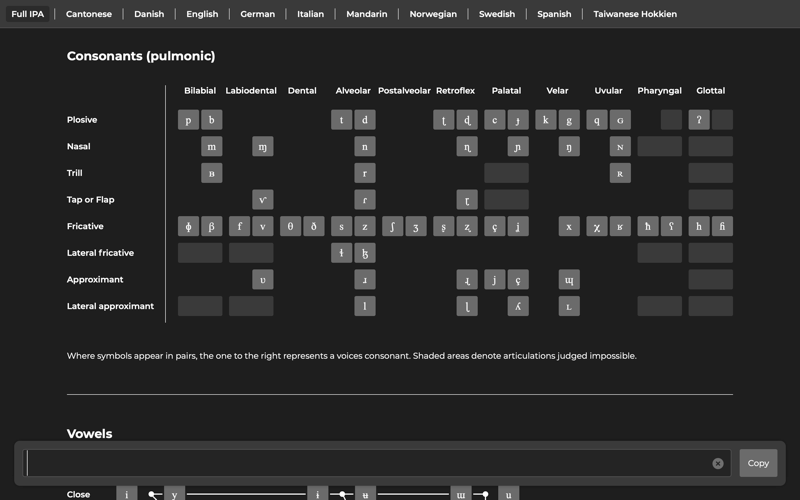Insert labiodental nasal ɱ
The width and height of the screenshot is (800, 500).
click(x=263, y=146)
